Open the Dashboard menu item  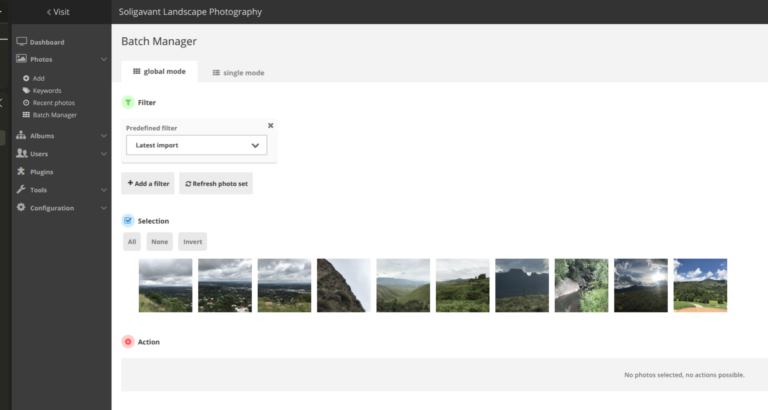[x=47, y=42]
